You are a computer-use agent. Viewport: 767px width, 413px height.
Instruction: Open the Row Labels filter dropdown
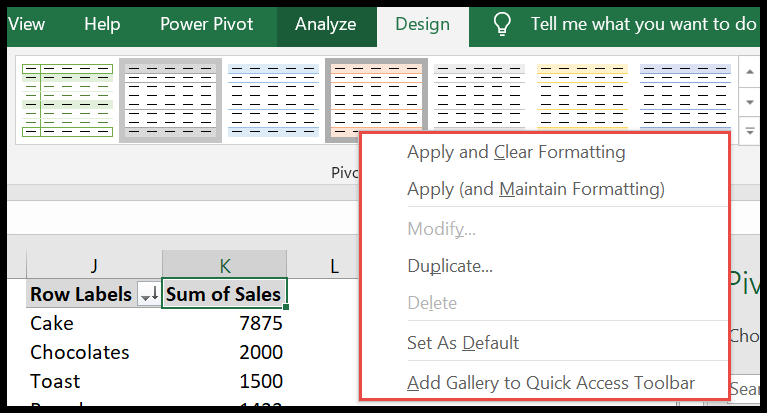[149, 295]
